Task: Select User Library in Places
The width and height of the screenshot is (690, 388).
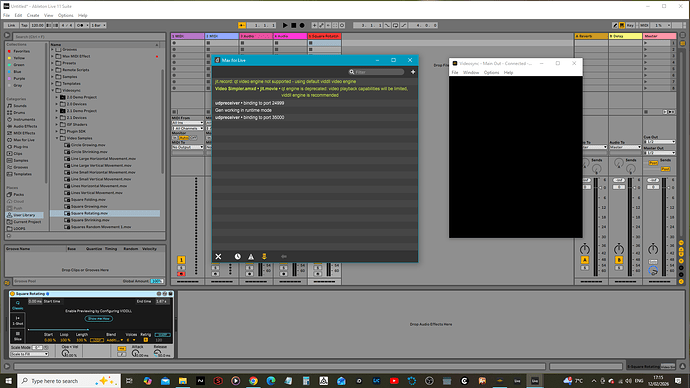Action: tap(24, 215)
